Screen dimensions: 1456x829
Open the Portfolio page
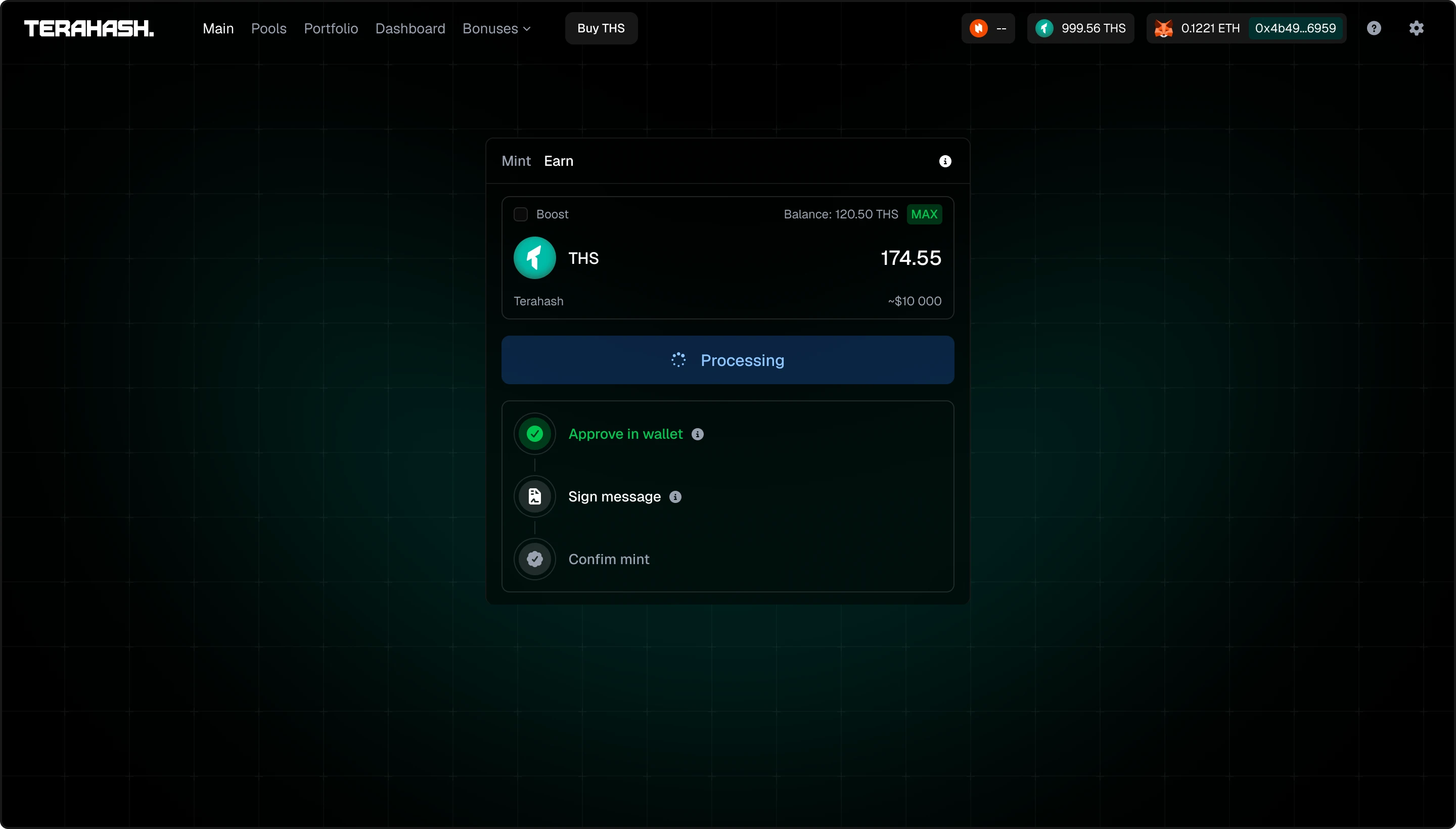(x=331, y=28)
